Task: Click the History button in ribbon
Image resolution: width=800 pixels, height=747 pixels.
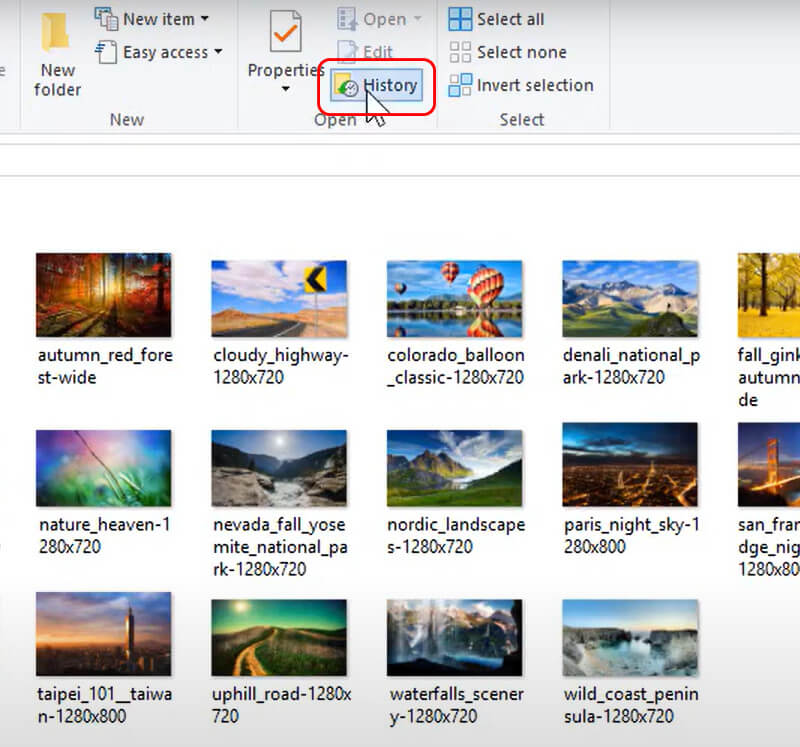Action: point(376,86)
